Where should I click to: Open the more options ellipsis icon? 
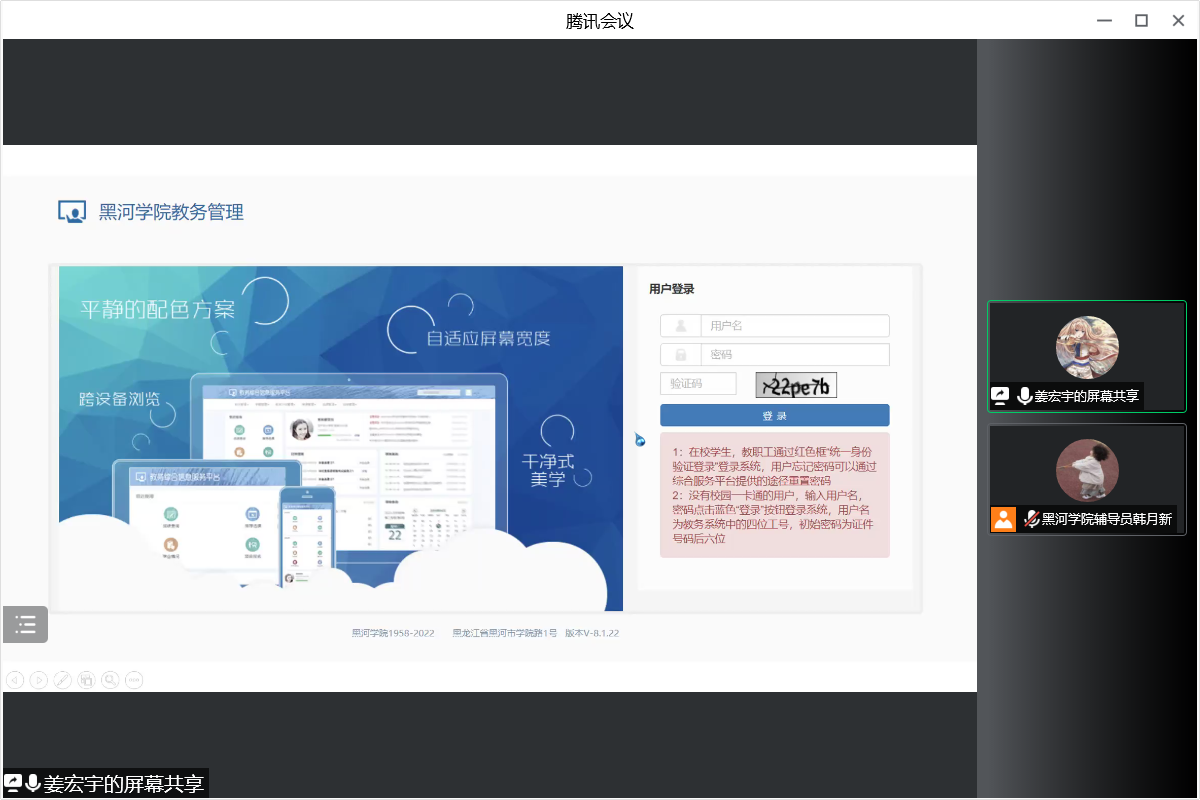pyautogui.click(x=133, y=680)
